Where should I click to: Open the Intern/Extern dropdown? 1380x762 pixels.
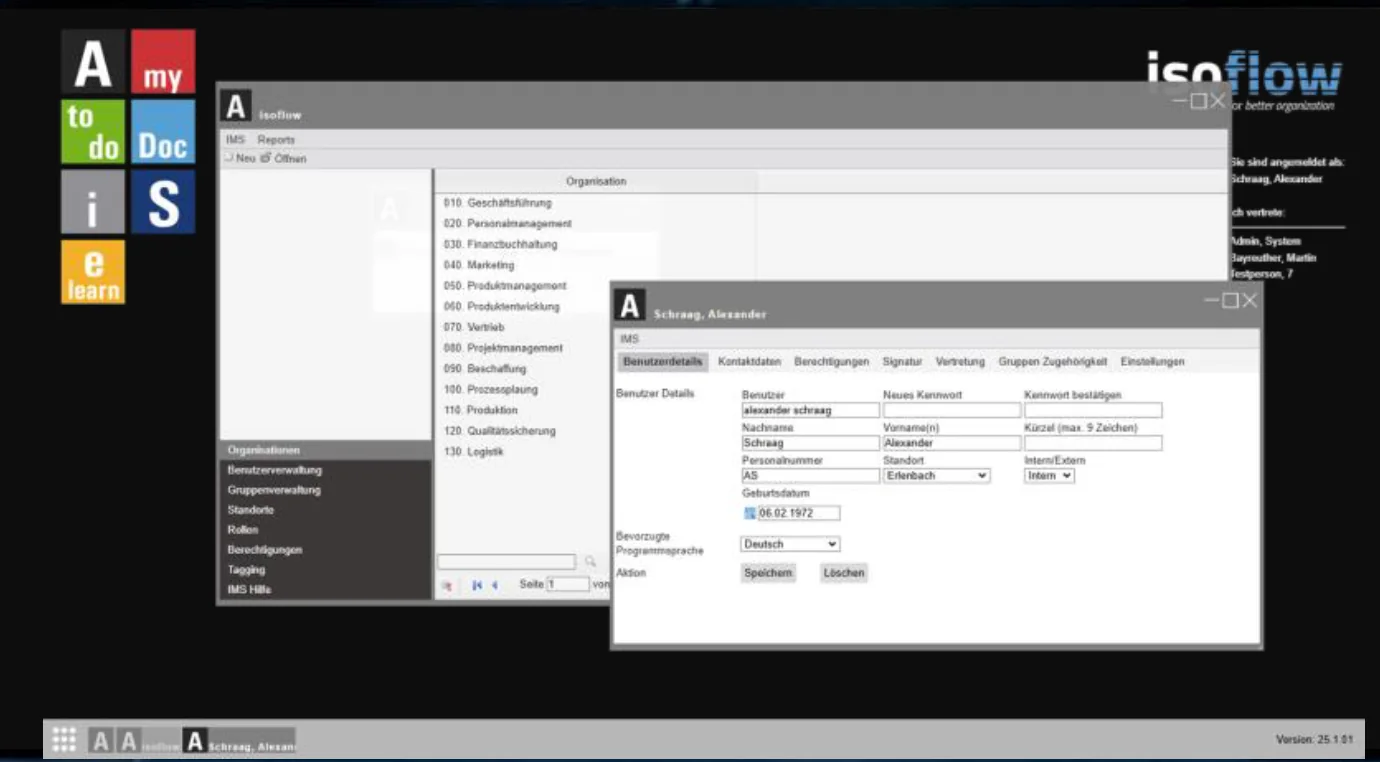(x=1049, y=476)
